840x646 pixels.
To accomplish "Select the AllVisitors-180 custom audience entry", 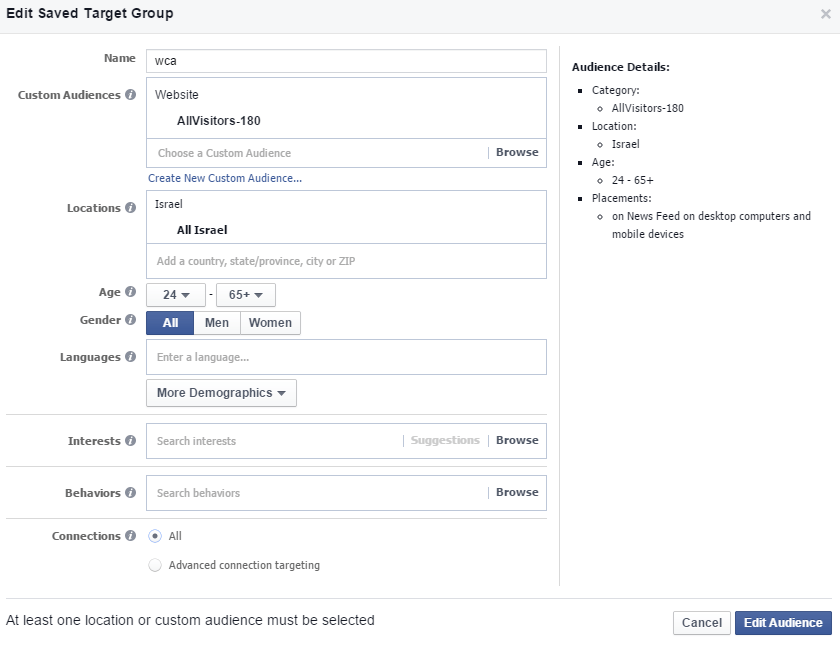I will click(219, 121).
